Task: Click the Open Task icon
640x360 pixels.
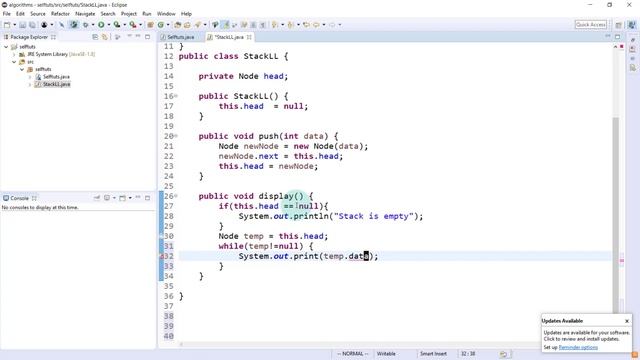Action: click(187, 25)
